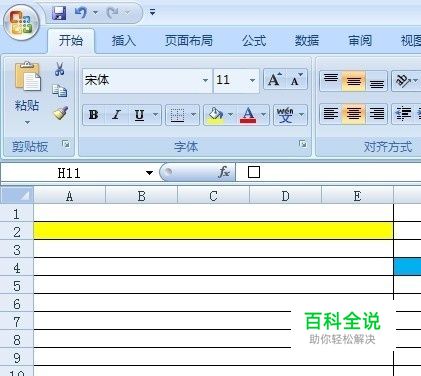Cut the selection with scissors icon
This screenshot has height=376, width=421.
point(60,69)
